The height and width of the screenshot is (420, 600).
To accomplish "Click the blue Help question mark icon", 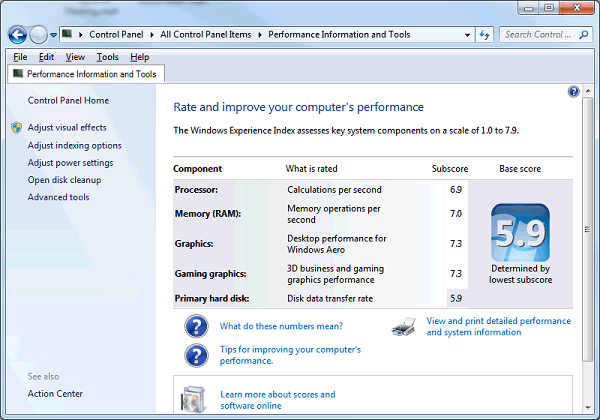I will [x=573, y=91].
